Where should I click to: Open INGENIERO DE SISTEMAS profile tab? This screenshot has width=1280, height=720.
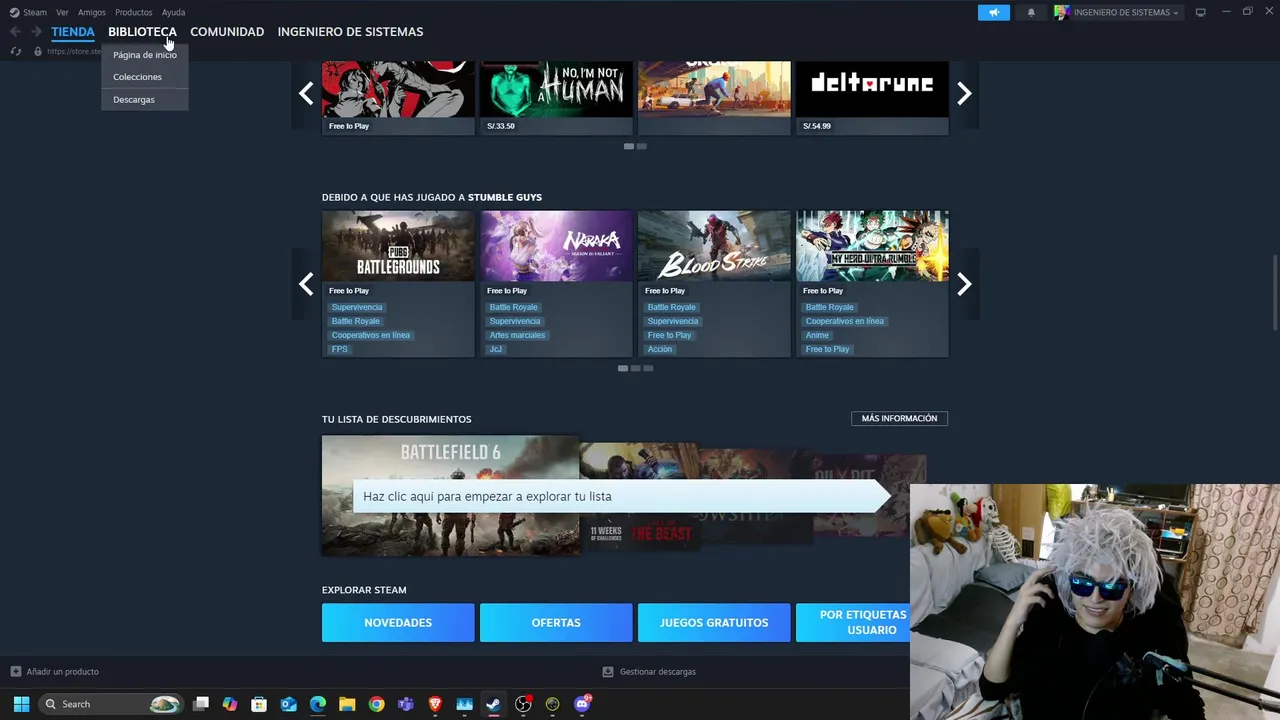(x=350, y=32)
